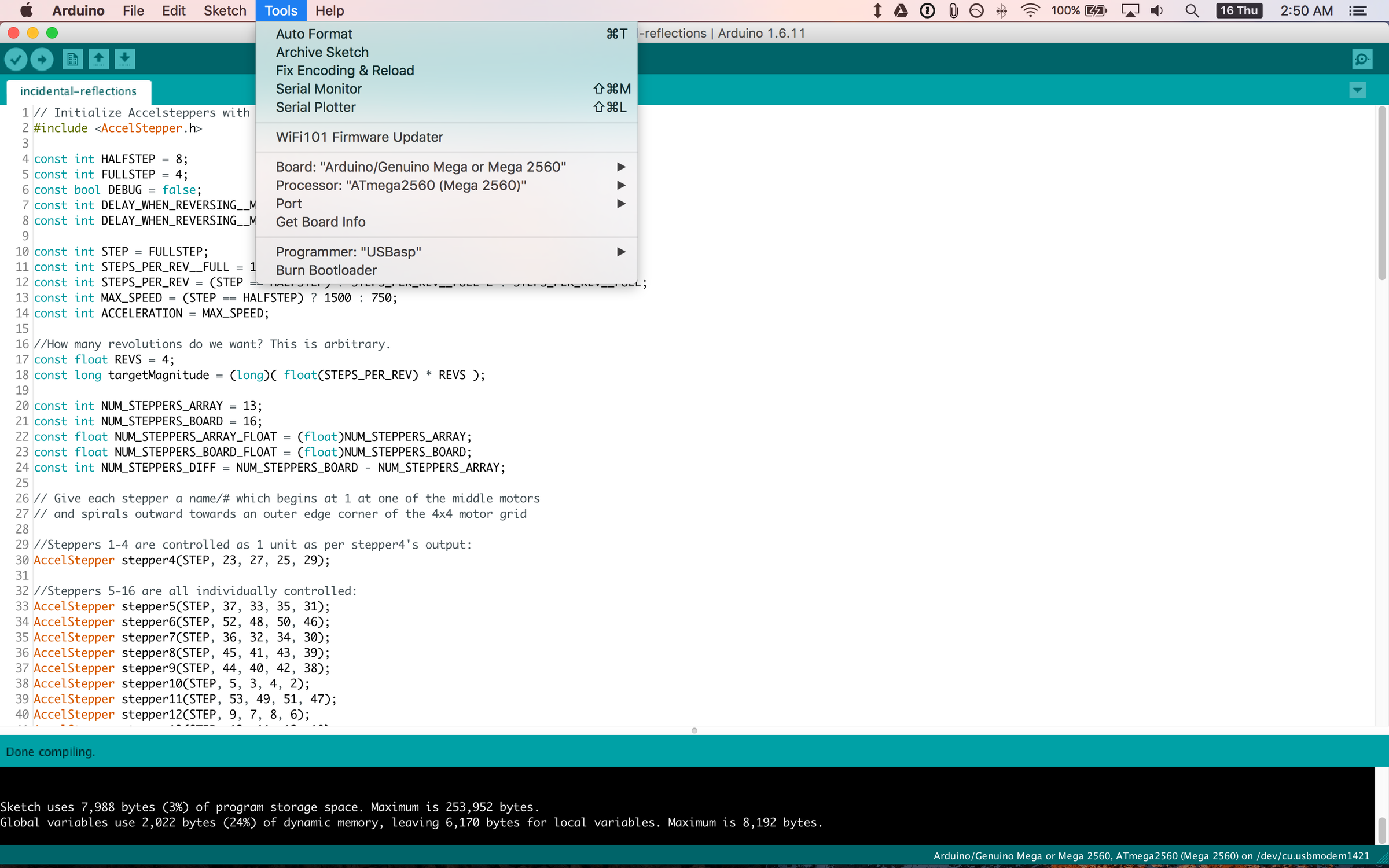Click the Wi-Fi status icon

pyautogui.click(x=1031, y=10)
